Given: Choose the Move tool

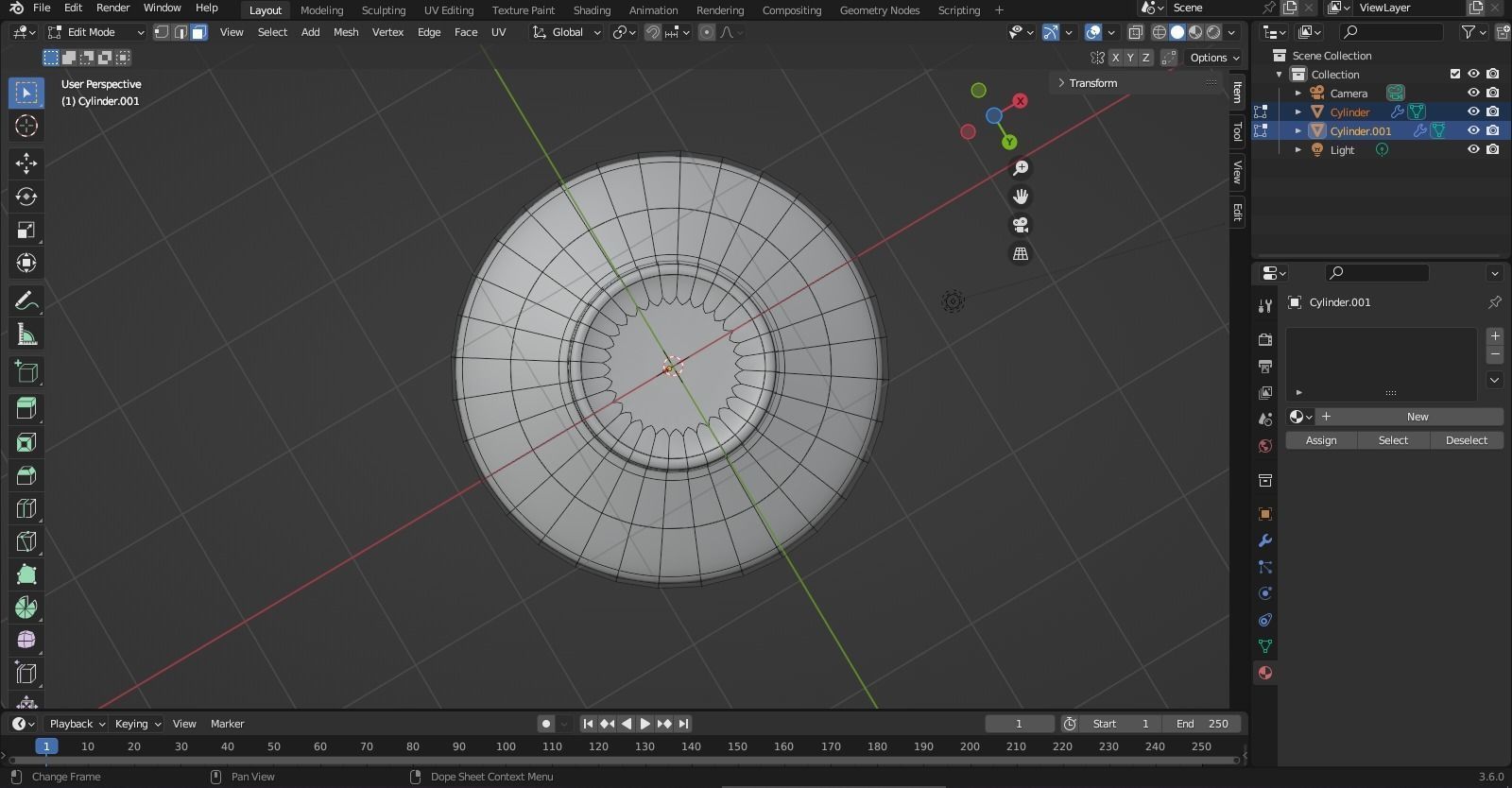Looking at the screenshot, I should pyautogui.click(x=26, y=163).
